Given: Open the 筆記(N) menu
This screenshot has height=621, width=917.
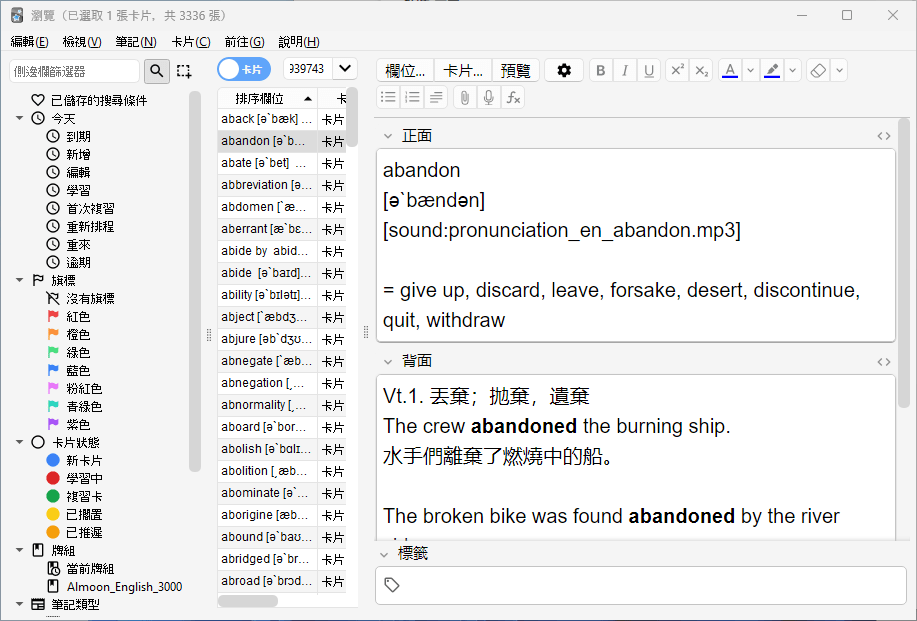Looking at the screenshot, I should (x=135, y=42).
